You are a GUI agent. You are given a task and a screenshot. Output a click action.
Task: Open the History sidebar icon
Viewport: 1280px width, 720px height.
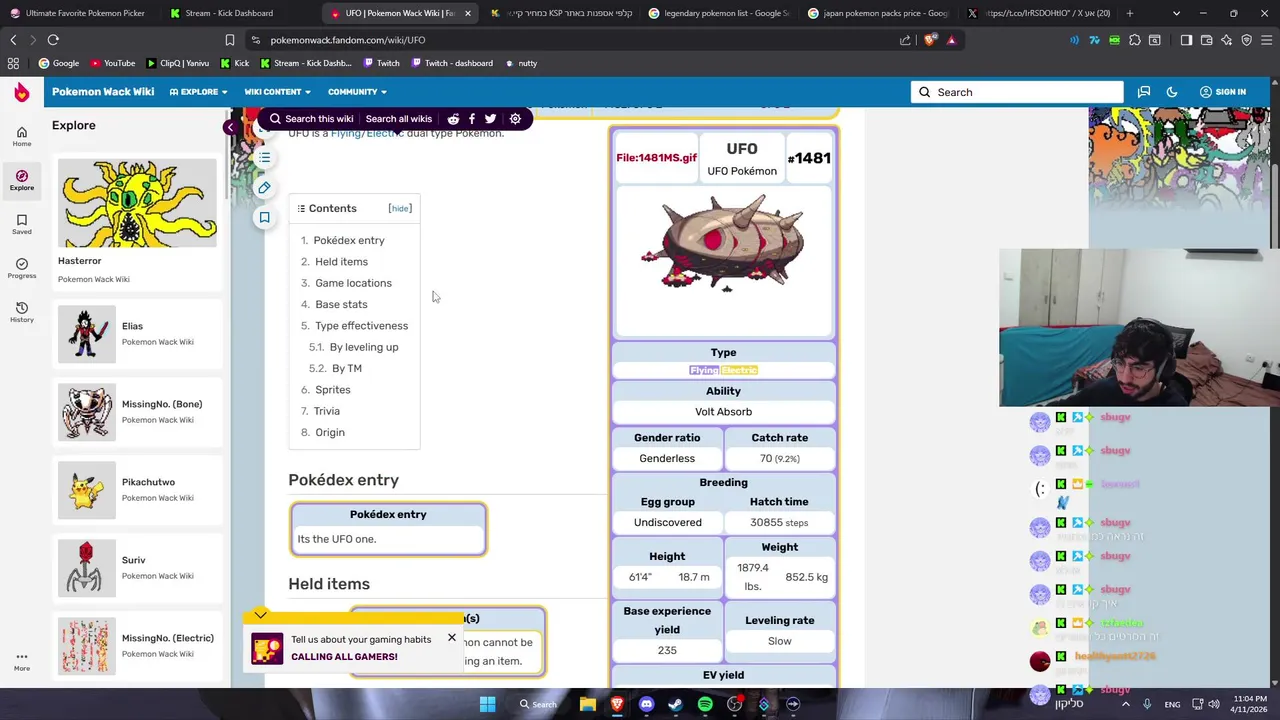click(x=21, y=312)
